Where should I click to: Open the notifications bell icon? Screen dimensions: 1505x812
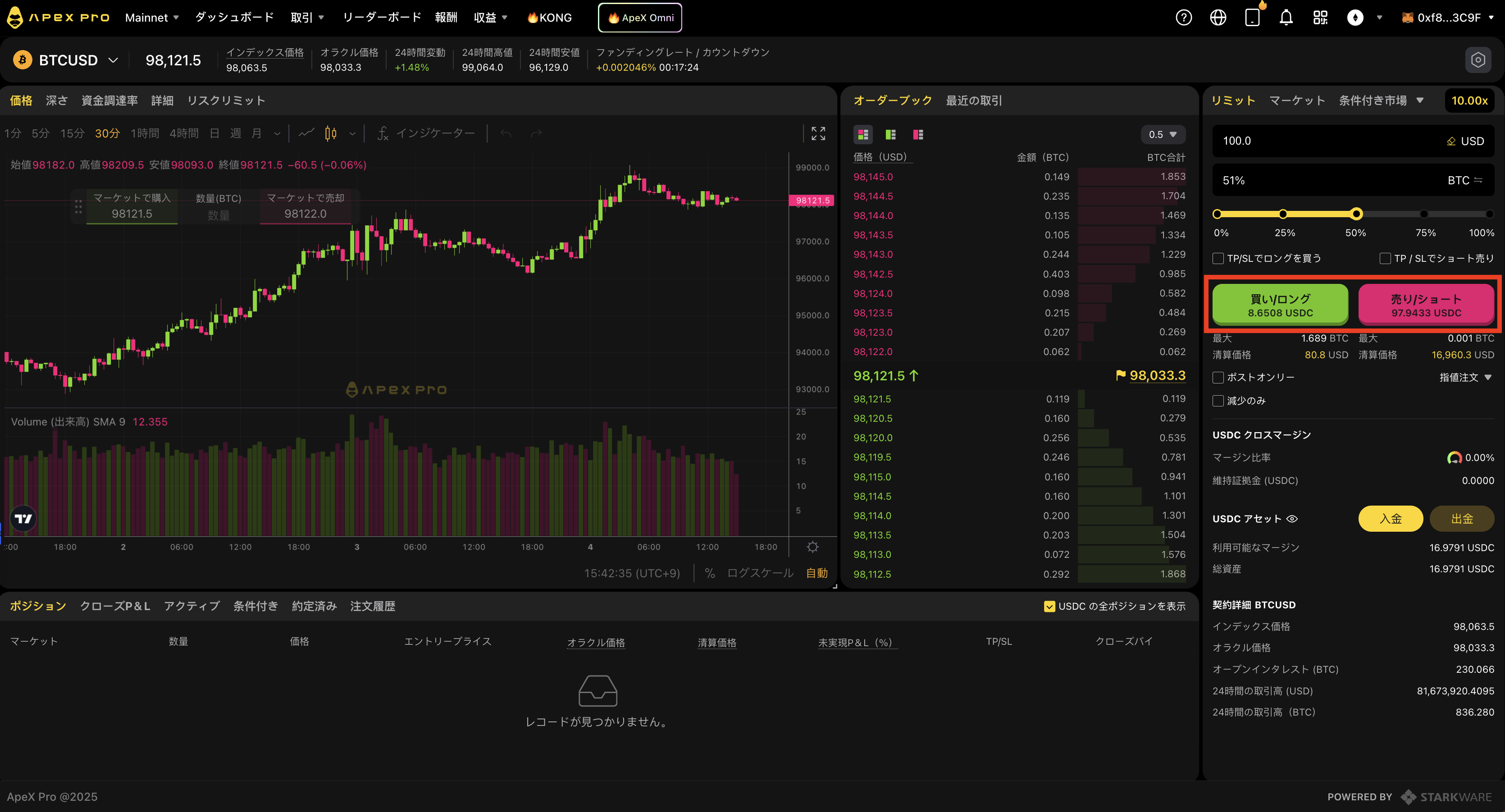(x=1286, y=18)
